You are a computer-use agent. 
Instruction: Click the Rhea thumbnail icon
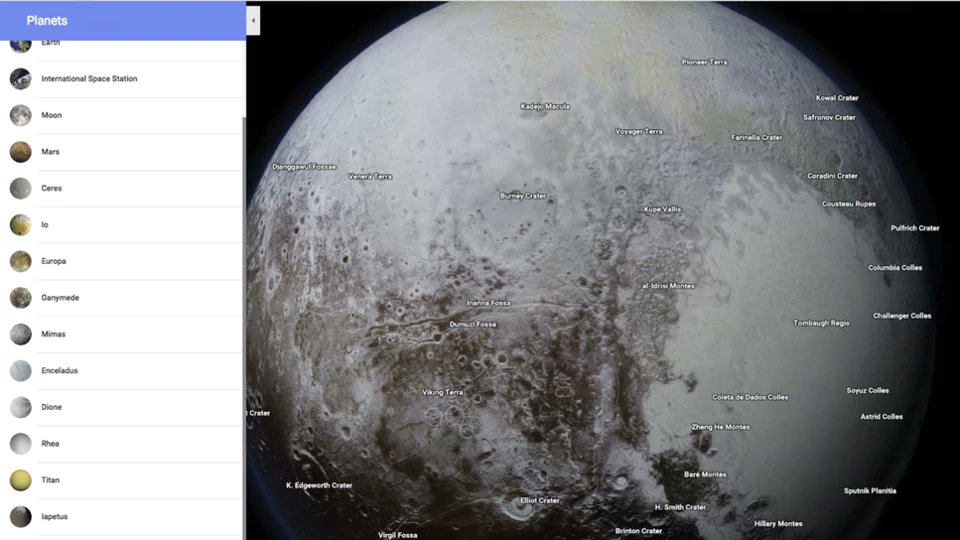click(x=20, y=444)
